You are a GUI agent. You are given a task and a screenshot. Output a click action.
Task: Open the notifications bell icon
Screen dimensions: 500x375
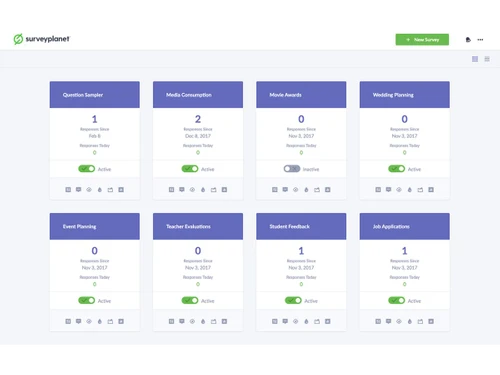pyautogui.click(x=468, y=40)
